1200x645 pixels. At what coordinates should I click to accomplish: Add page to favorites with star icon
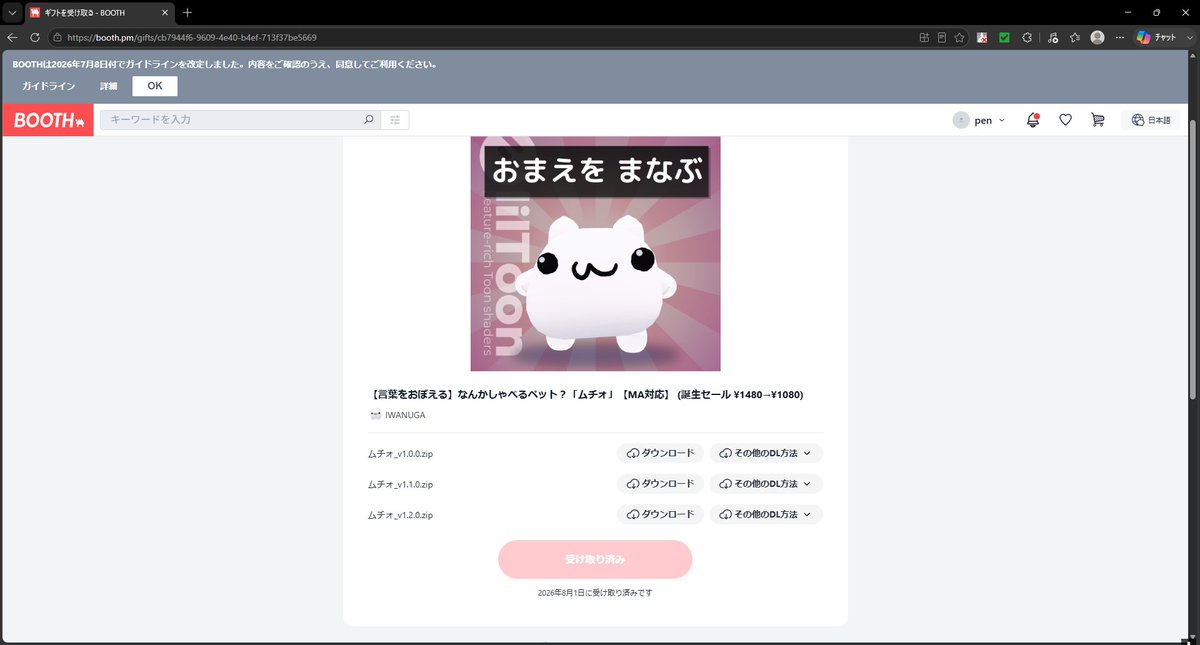coord(959,37)
